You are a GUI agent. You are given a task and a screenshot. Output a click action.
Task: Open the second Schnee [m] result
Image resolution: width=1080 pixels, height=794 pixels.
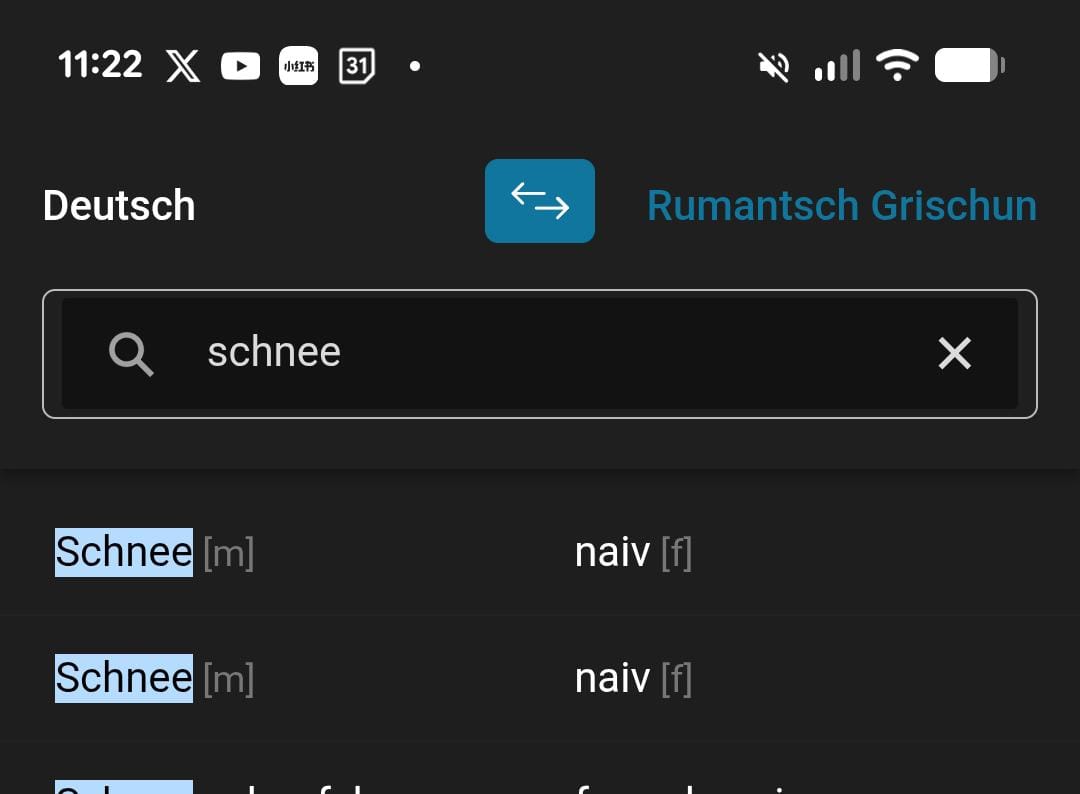pos(154,679)
